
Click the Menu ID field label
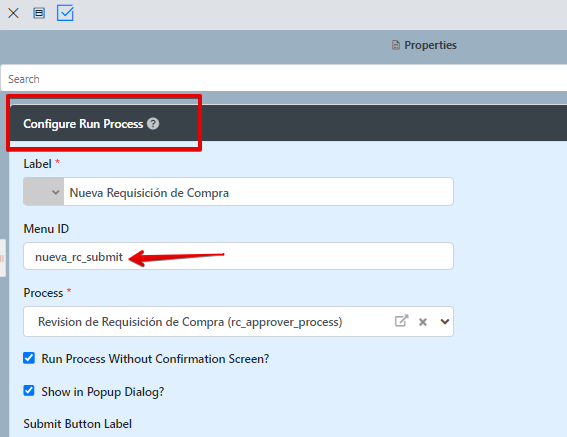(x=46, y=229)
